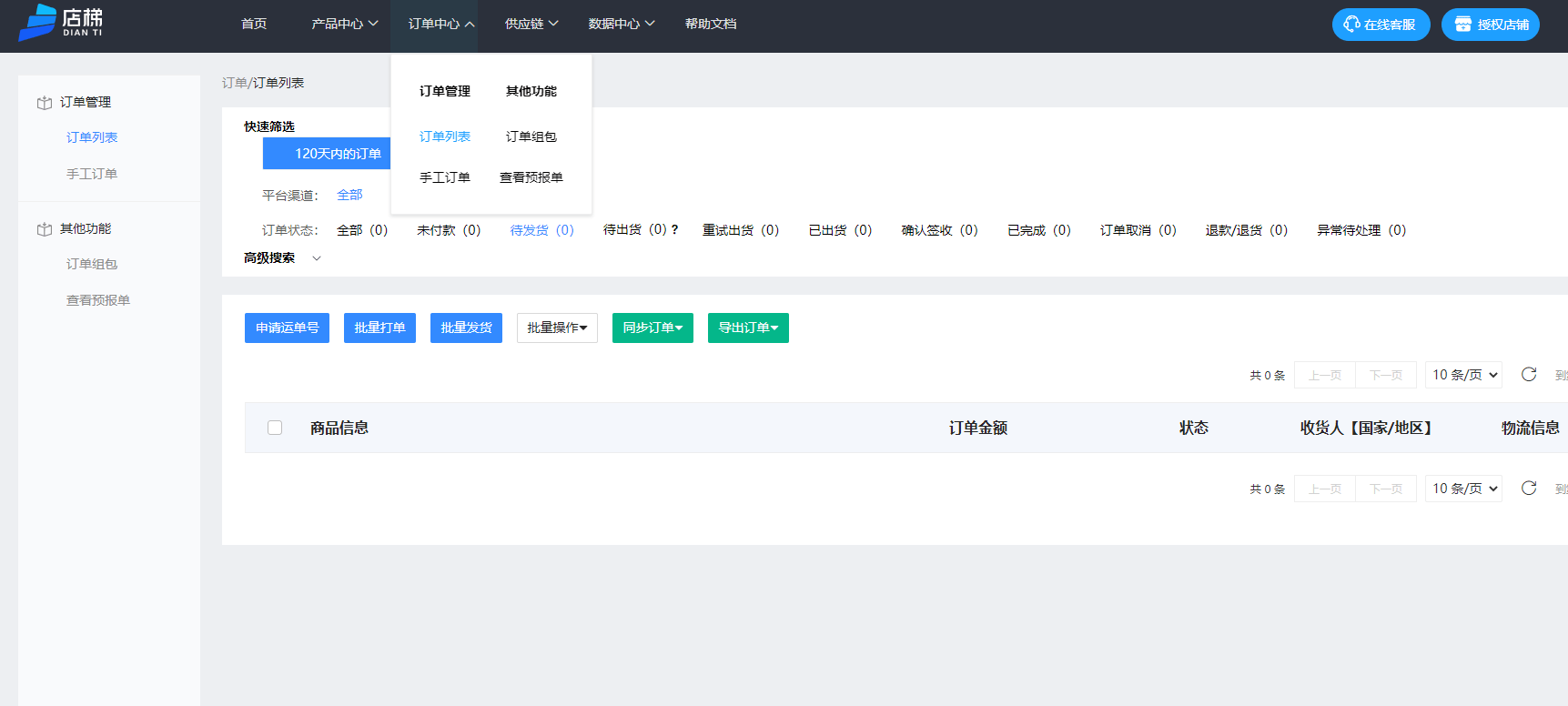Viewport: 1568px width, 706px height.
Task: Collapse the 订单中心 dropdown menu
Action: pos(441,24)
